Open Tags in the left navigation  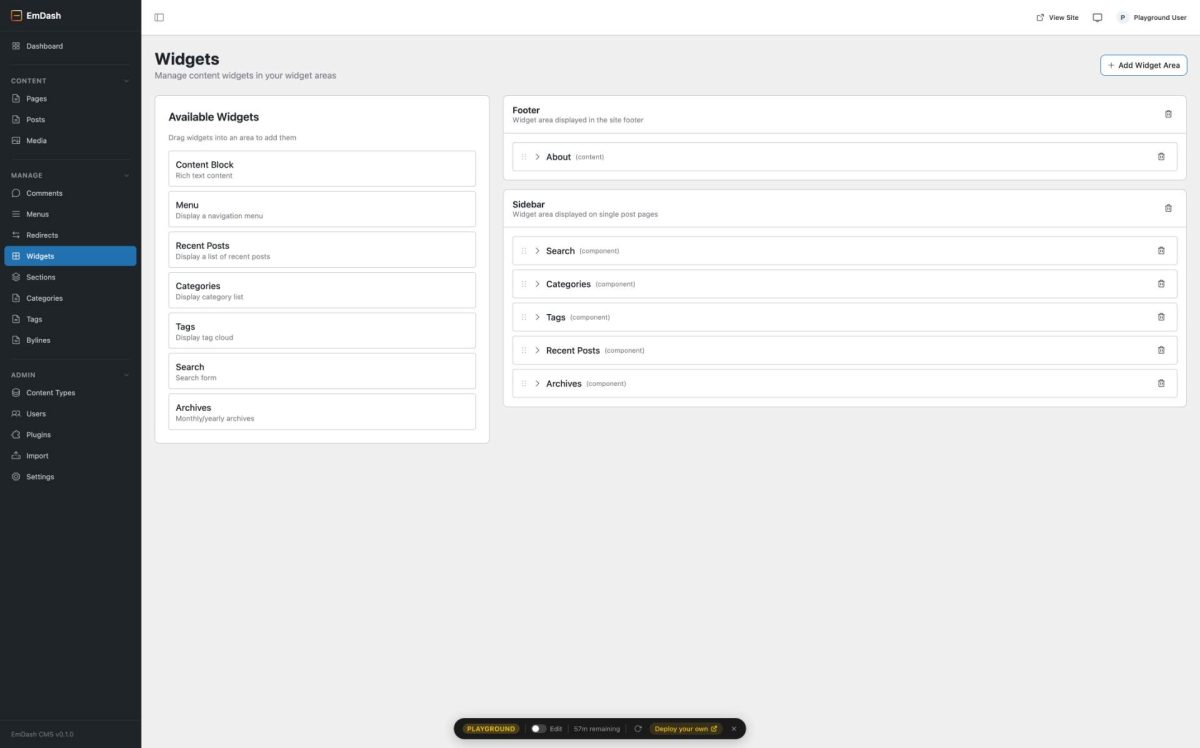click(70, 319)
